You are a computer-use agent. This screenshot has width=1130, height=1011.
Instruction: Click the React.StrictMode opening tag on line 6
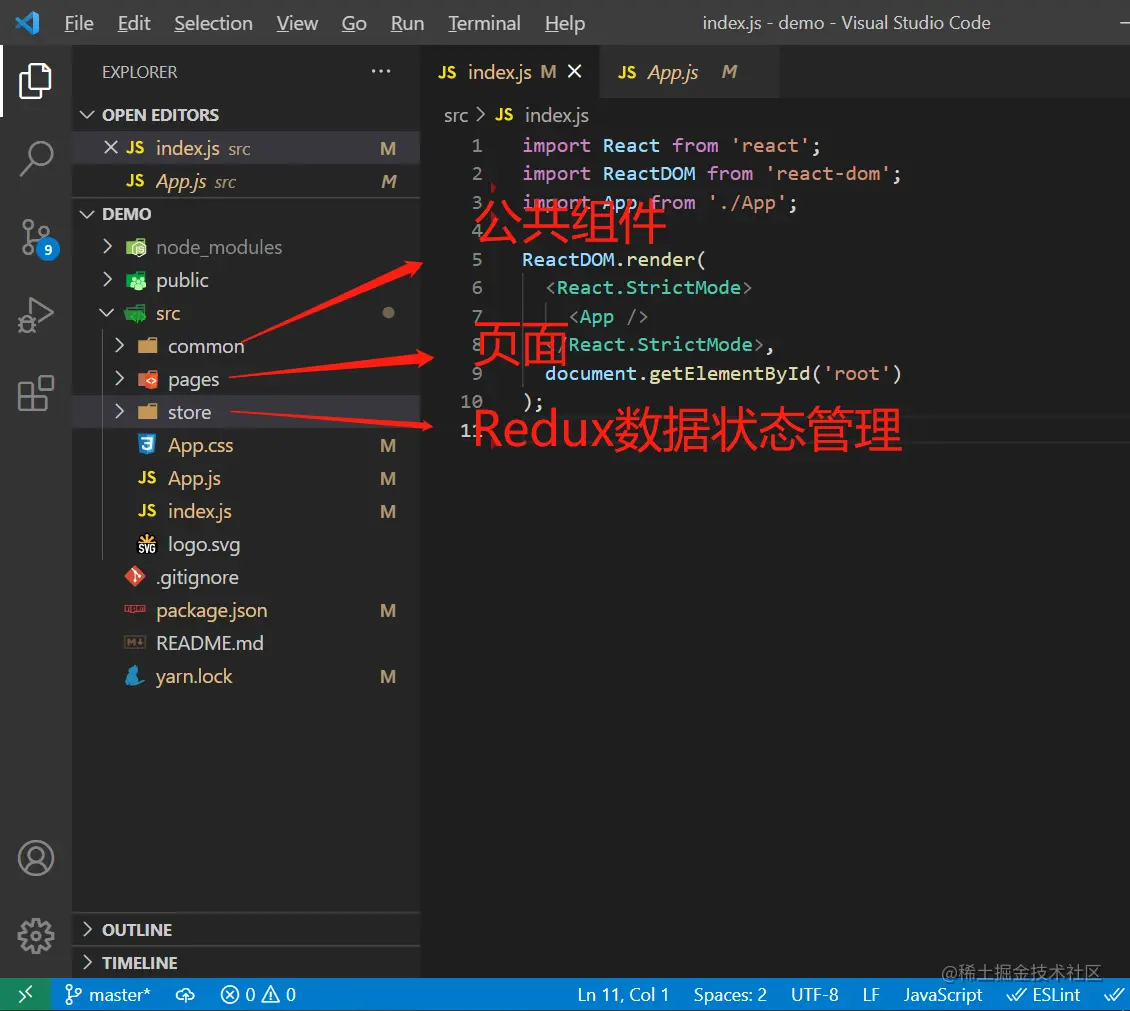649,288
